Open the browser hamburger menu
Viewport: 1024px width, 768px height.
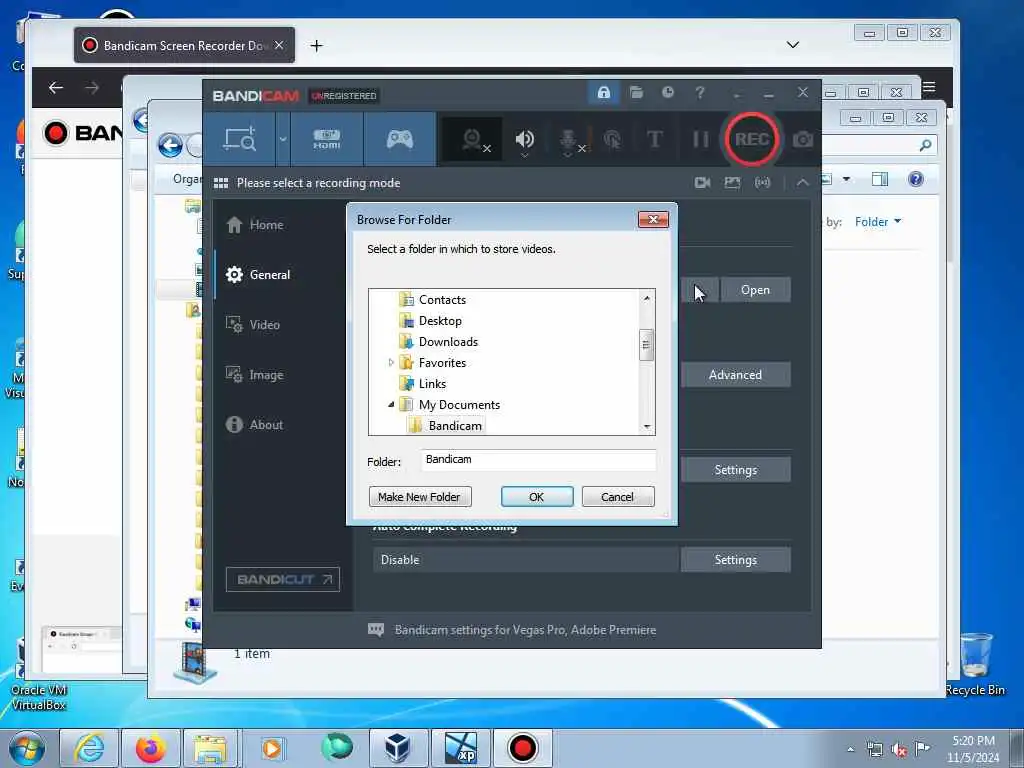[x=929, y=87]
